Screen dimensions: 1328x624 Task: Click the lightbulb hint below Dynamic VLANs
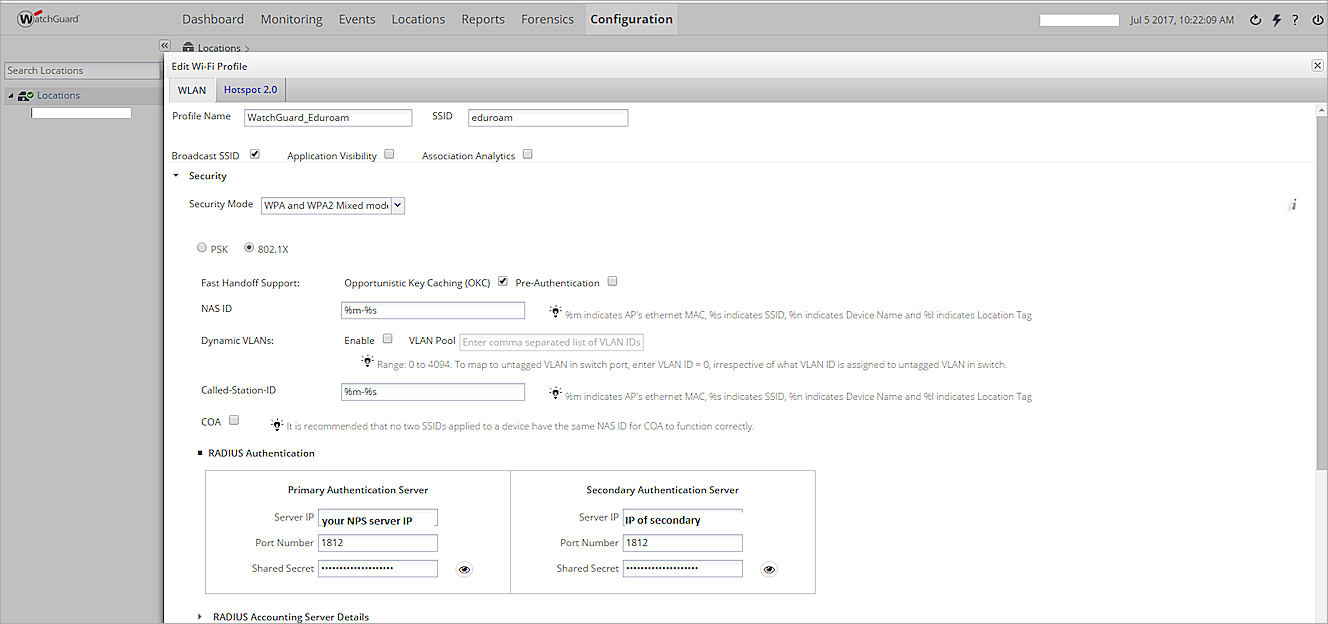367,361
